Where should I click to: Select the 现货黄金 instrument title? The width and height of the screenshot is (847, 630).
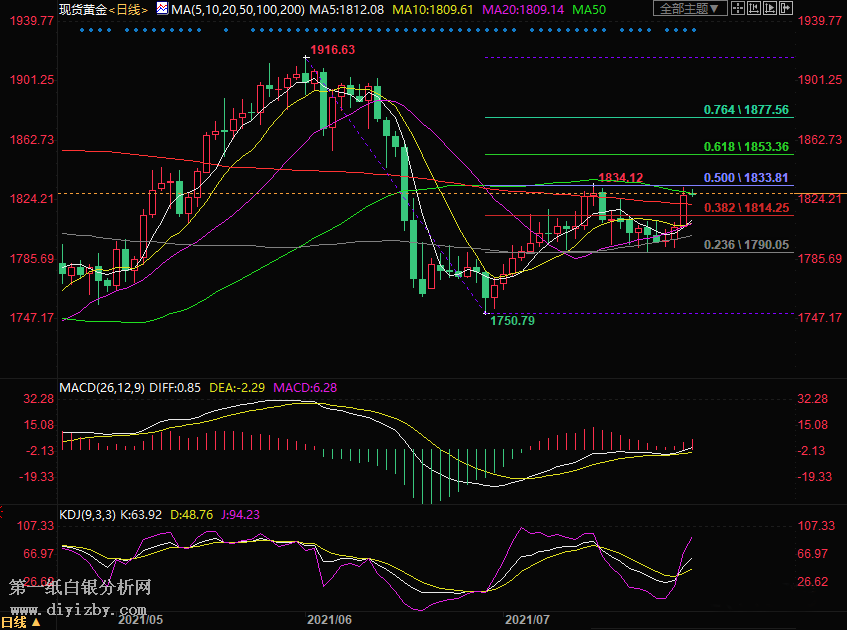[82, 9]
